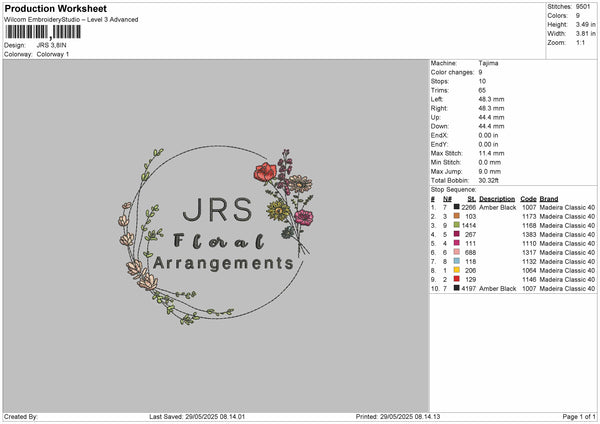The image size is (600, 424).
Task: Choose the light blue swatch in stop 7
Action: tap(456, 261)
